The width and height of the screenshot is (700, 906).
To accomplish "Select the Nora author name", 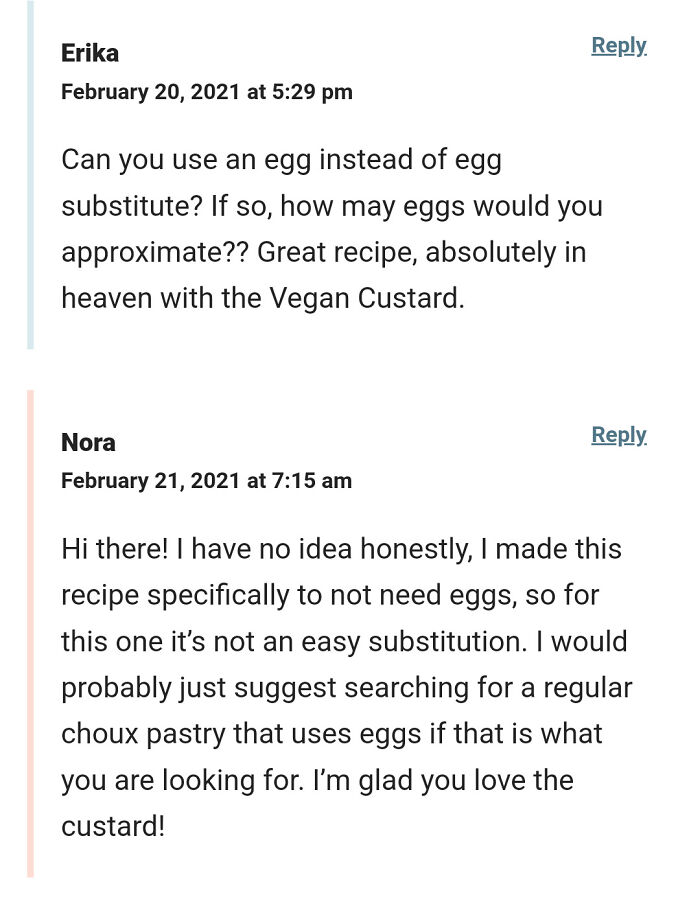I will [x=88, y=443].
